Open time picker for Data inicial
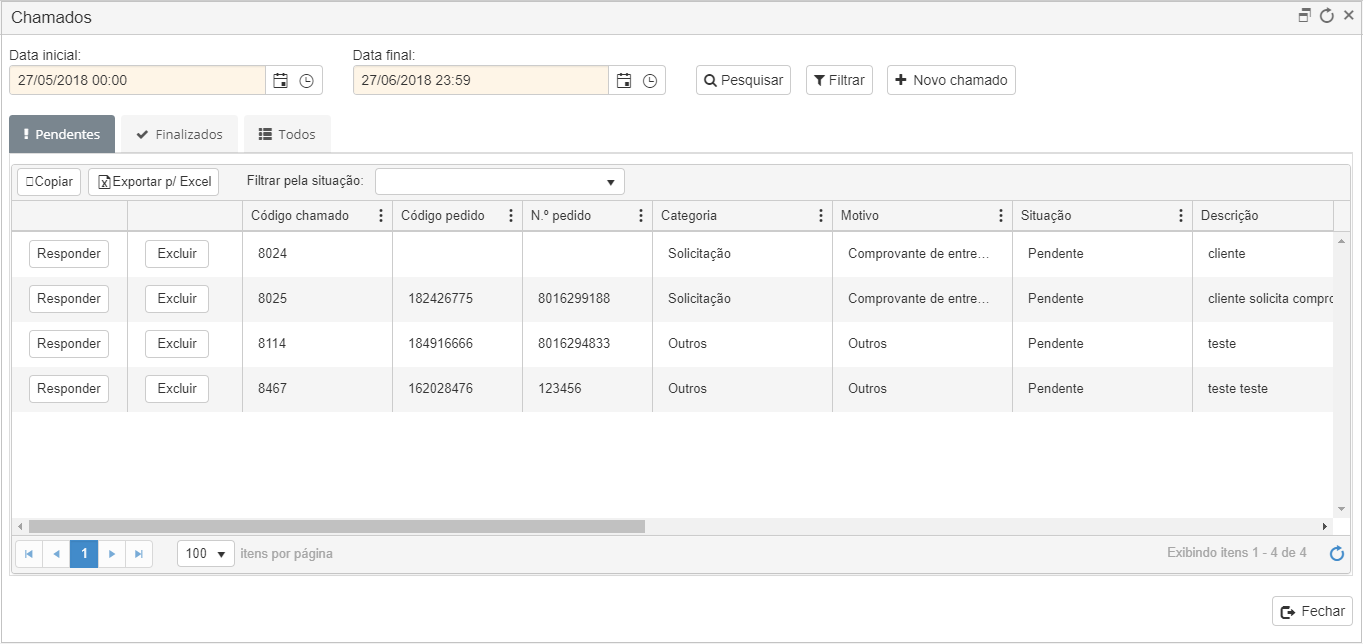Image resolution: width=1363 pixels, height=644 pixels. tap(306, 81)
